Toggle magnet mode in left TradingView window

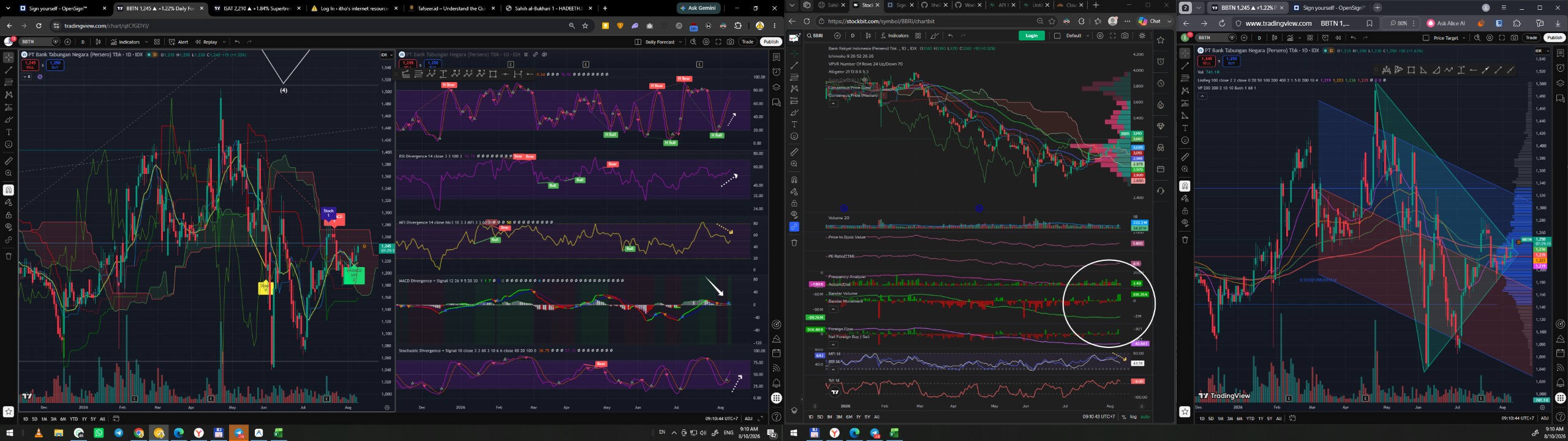tap(9, 190)
